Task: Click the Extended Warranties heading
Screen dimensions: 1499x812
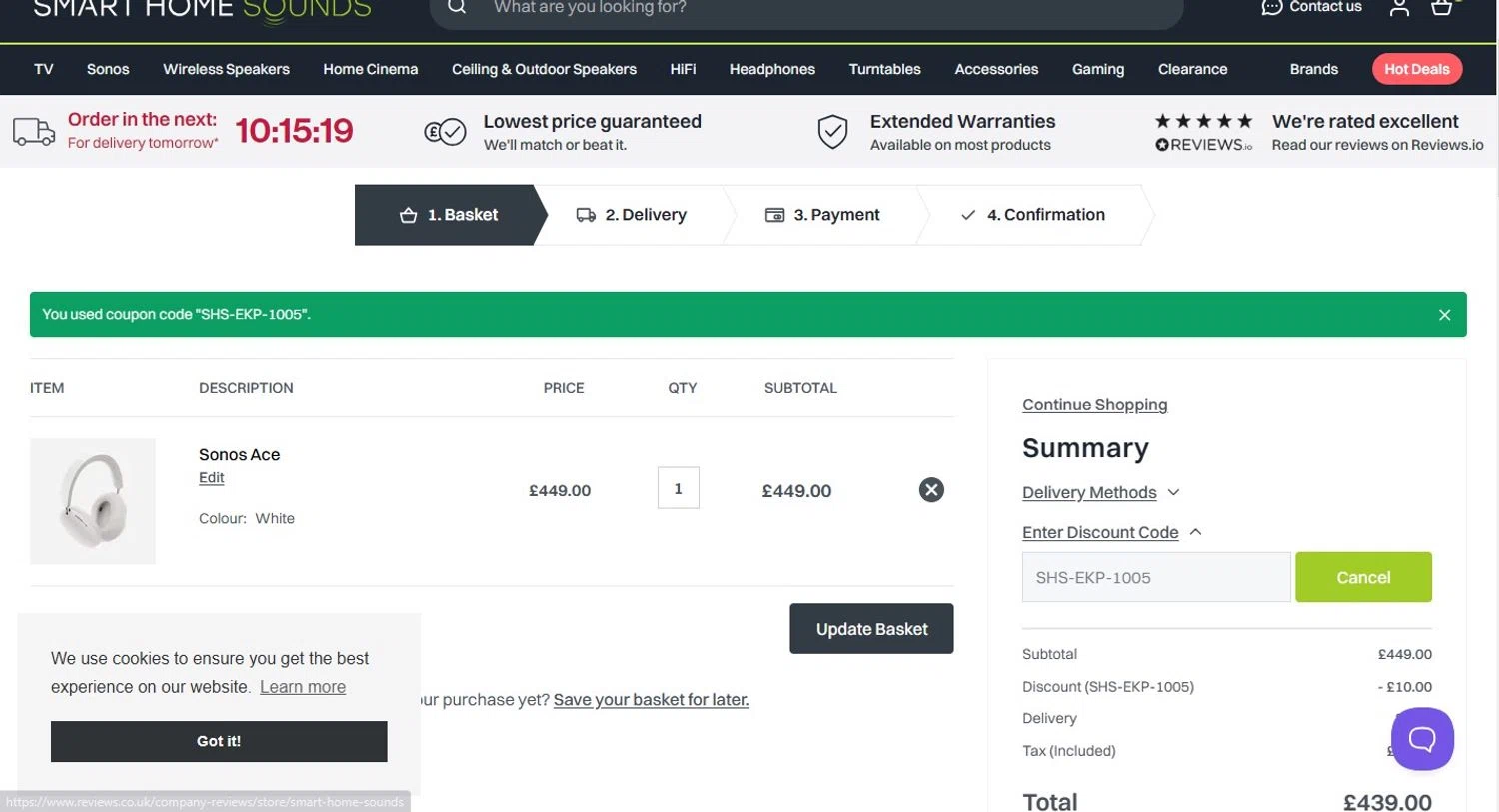Action: tap(962, 121)
